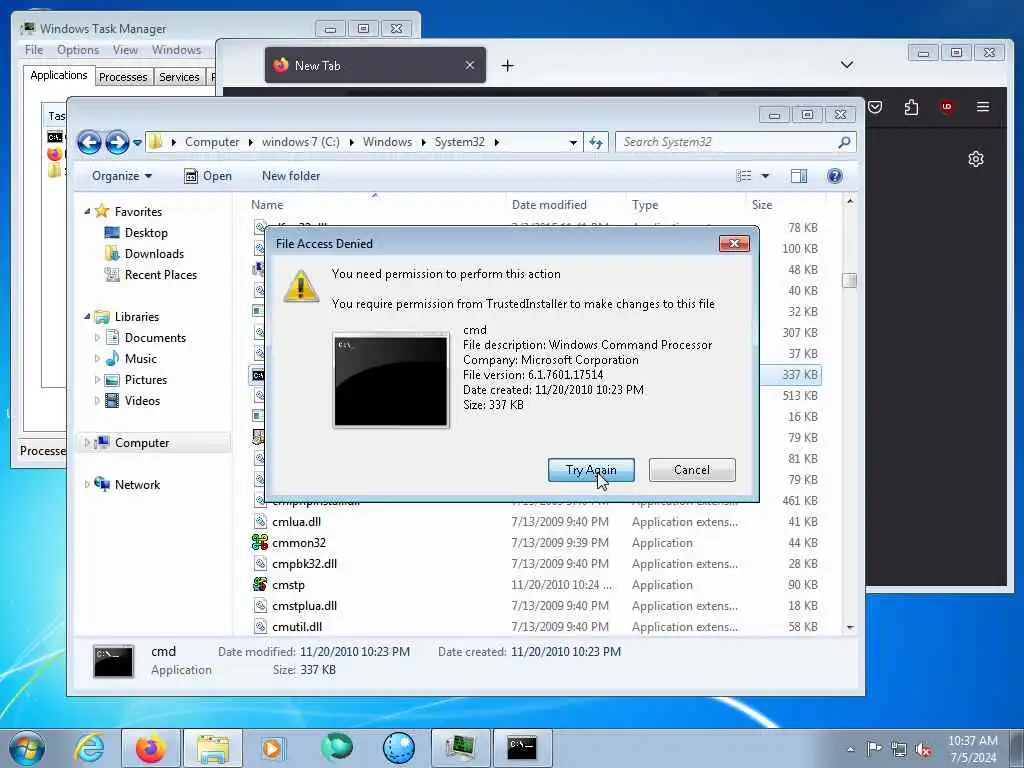Open uBlock Origin icon in Firefox
Screen dimensions: 1024x768
point(947,107)
